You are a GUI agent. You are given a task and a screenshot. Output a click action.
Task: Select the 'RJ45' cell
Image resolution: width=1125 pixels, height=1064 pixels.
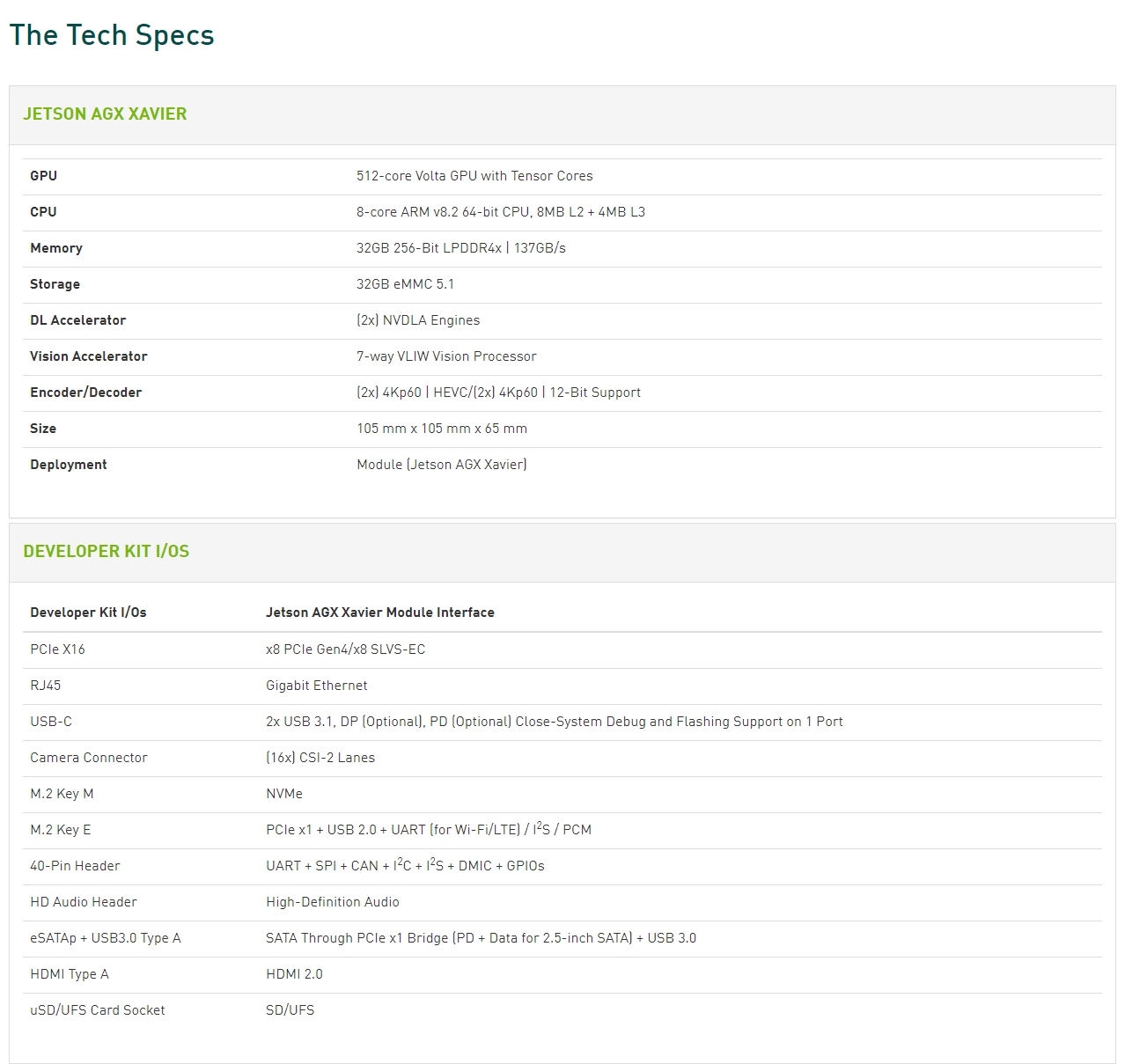coord(46,686)
